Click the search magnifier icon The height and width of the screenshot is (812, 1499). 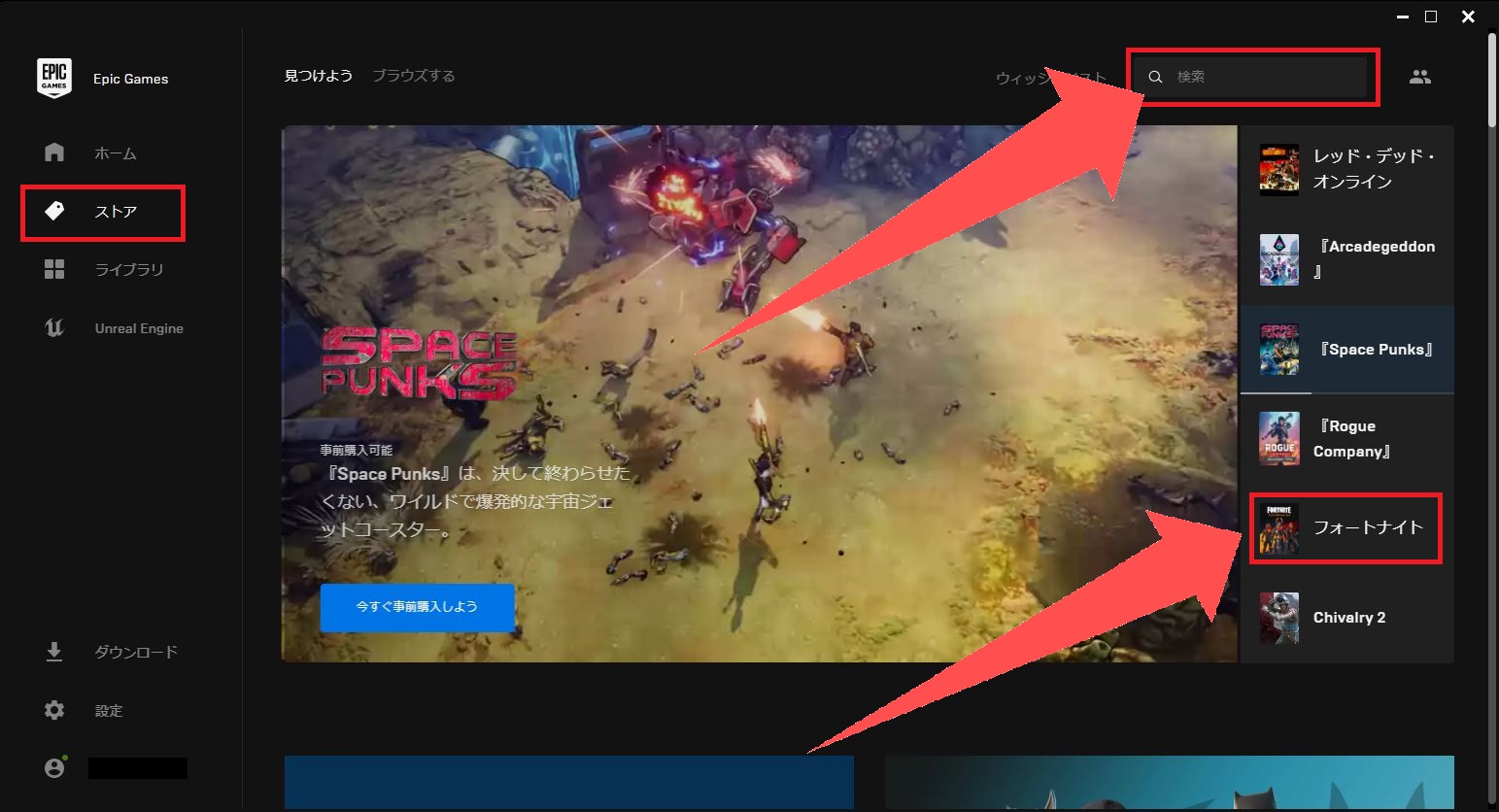(x=1155, y=77)
